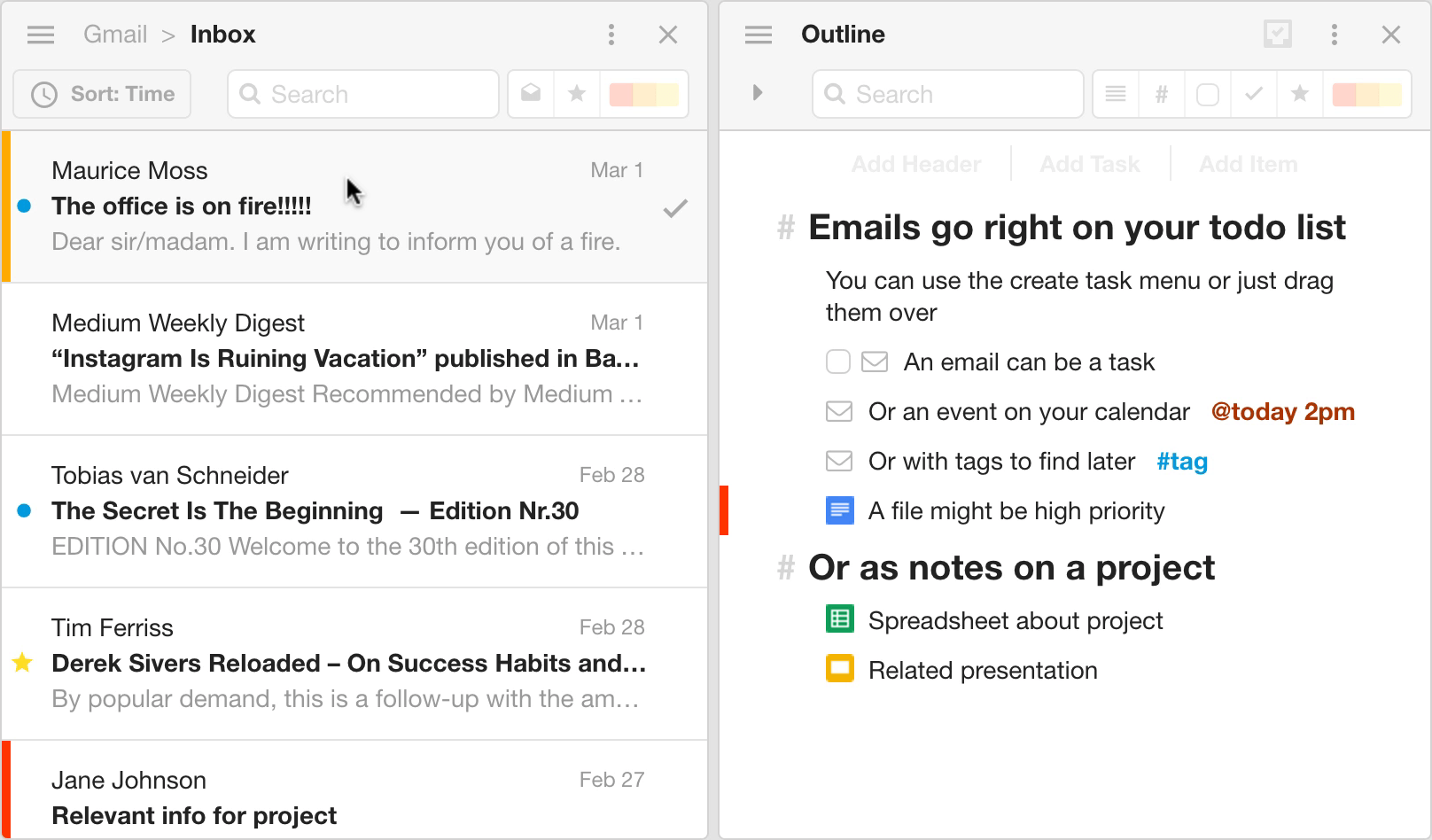The width and height of the screenshot is (1432, 840).
Task: Click the @today 2pm date tag
Action: coord(1282,412)
